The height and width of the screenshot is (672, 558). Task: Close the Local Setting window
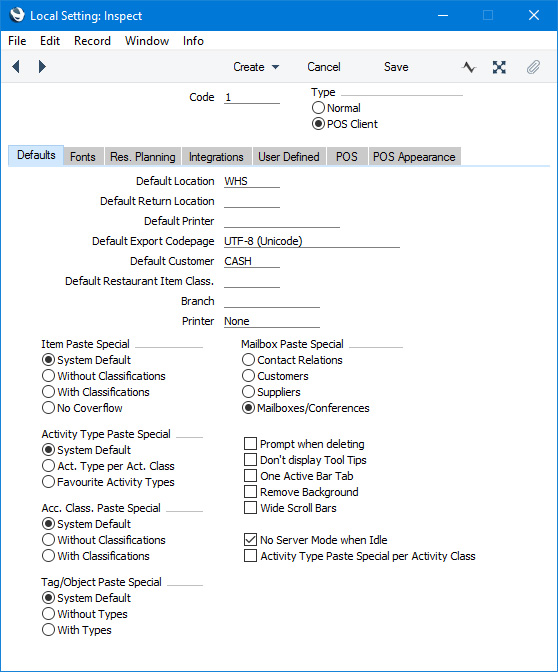(534, 15)
